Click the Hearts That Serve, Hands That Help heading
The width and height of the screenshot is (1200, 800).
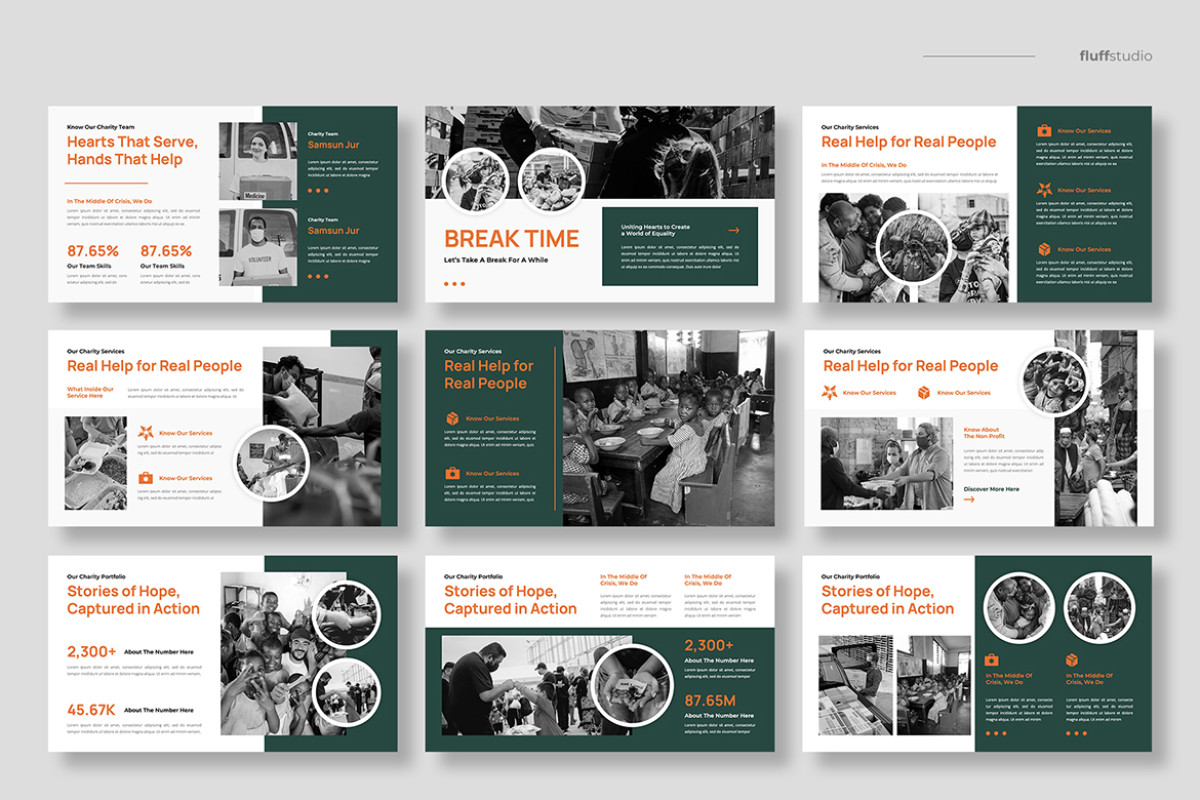[x=125, y=150]
